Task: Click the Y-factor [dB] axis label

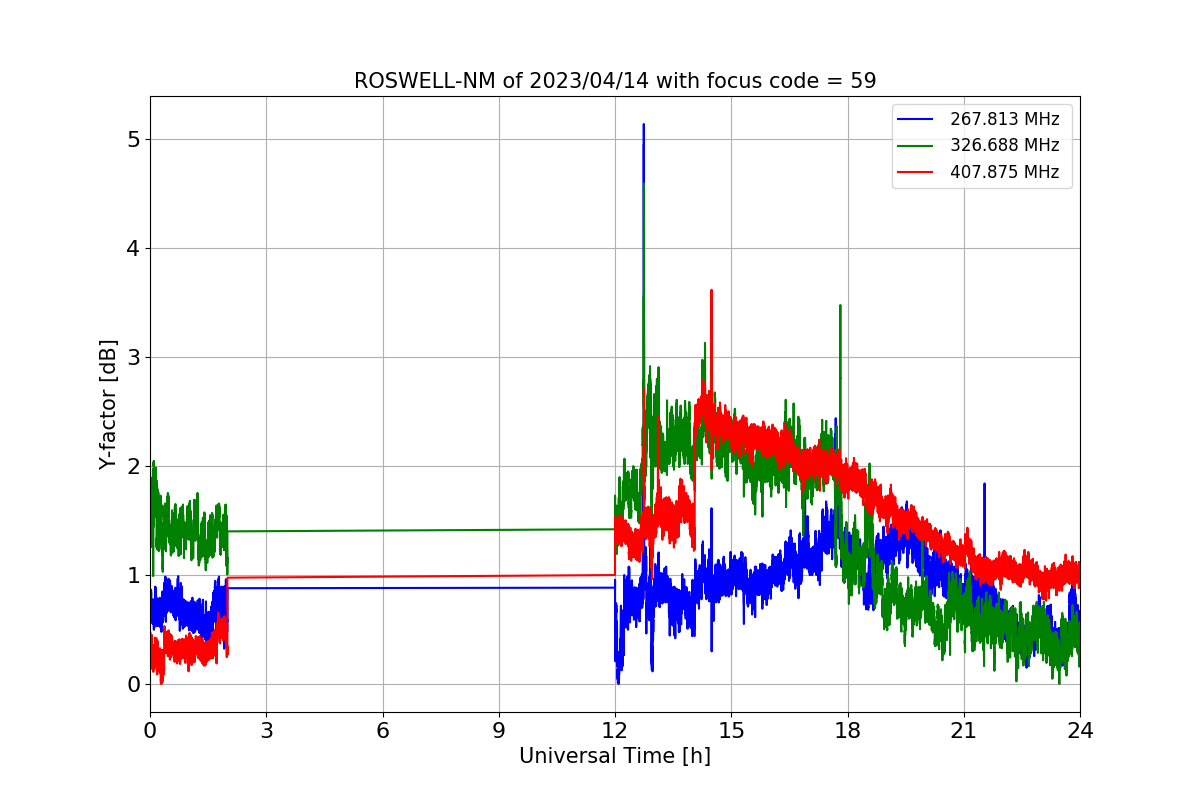Action: point(108,404)
